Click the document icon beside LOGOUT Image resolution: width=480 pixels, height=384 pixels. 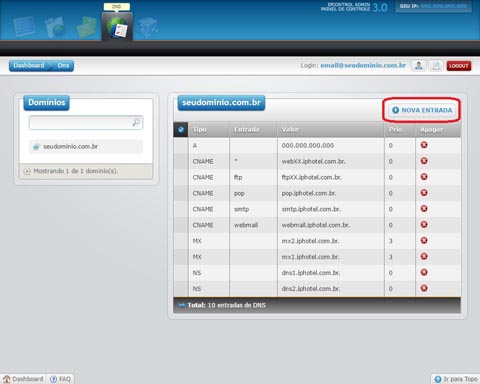[x=436, y=66]
